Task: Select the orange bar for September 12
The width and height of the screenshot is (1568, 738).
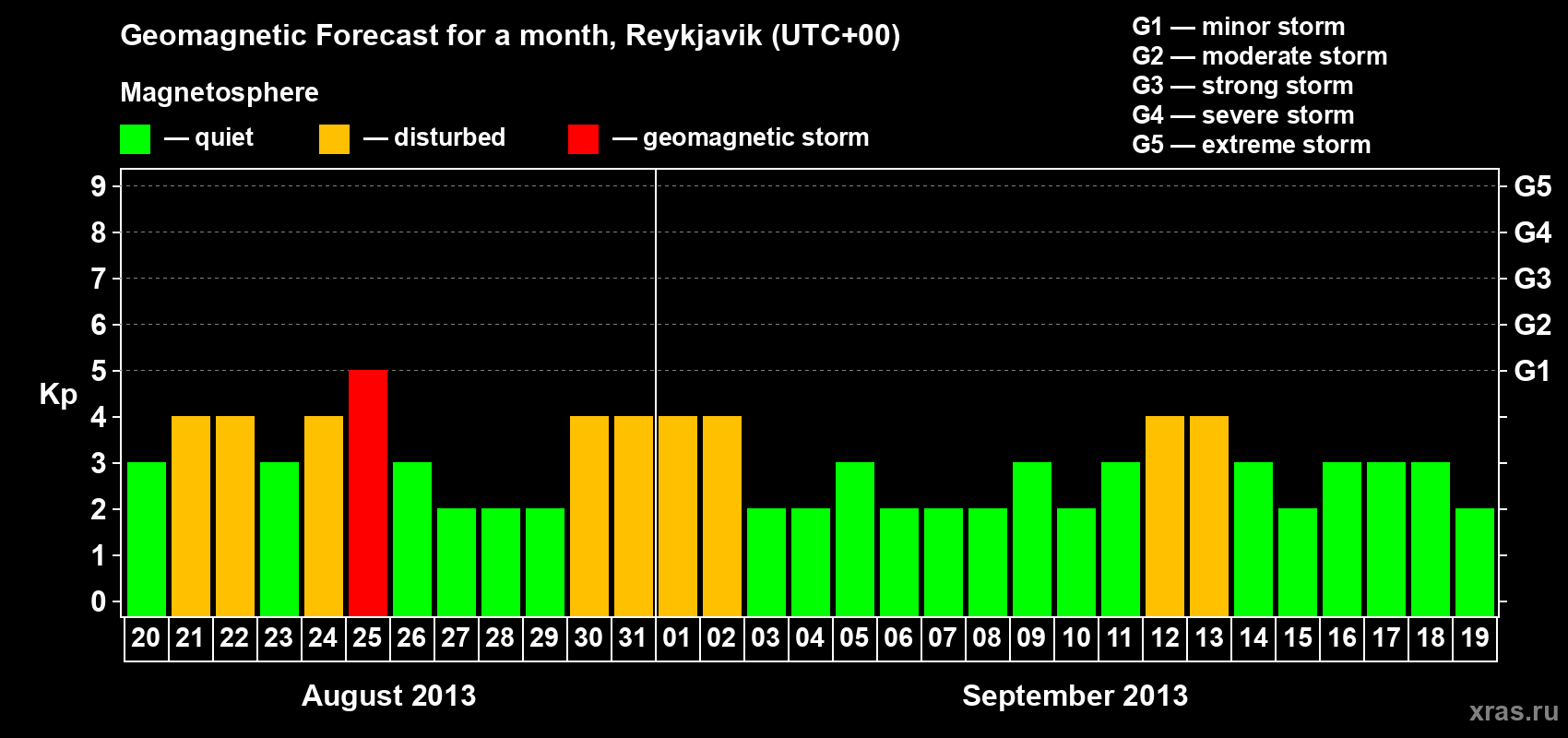Action: [x=1165, y=517]
